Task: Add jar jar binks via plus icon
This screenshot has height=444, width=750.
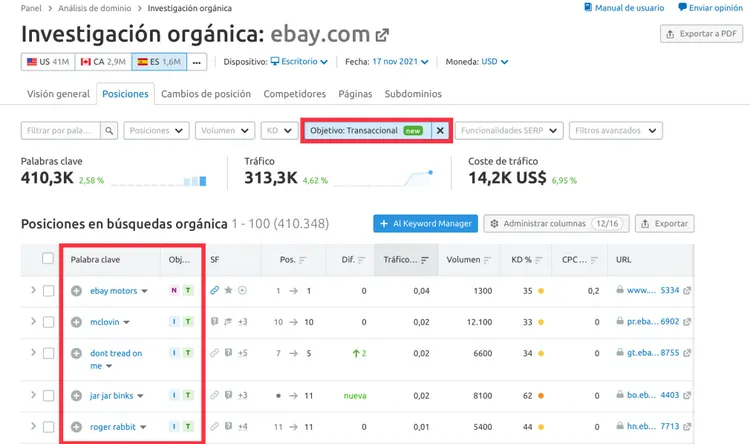Action: (x=77, y=396)
